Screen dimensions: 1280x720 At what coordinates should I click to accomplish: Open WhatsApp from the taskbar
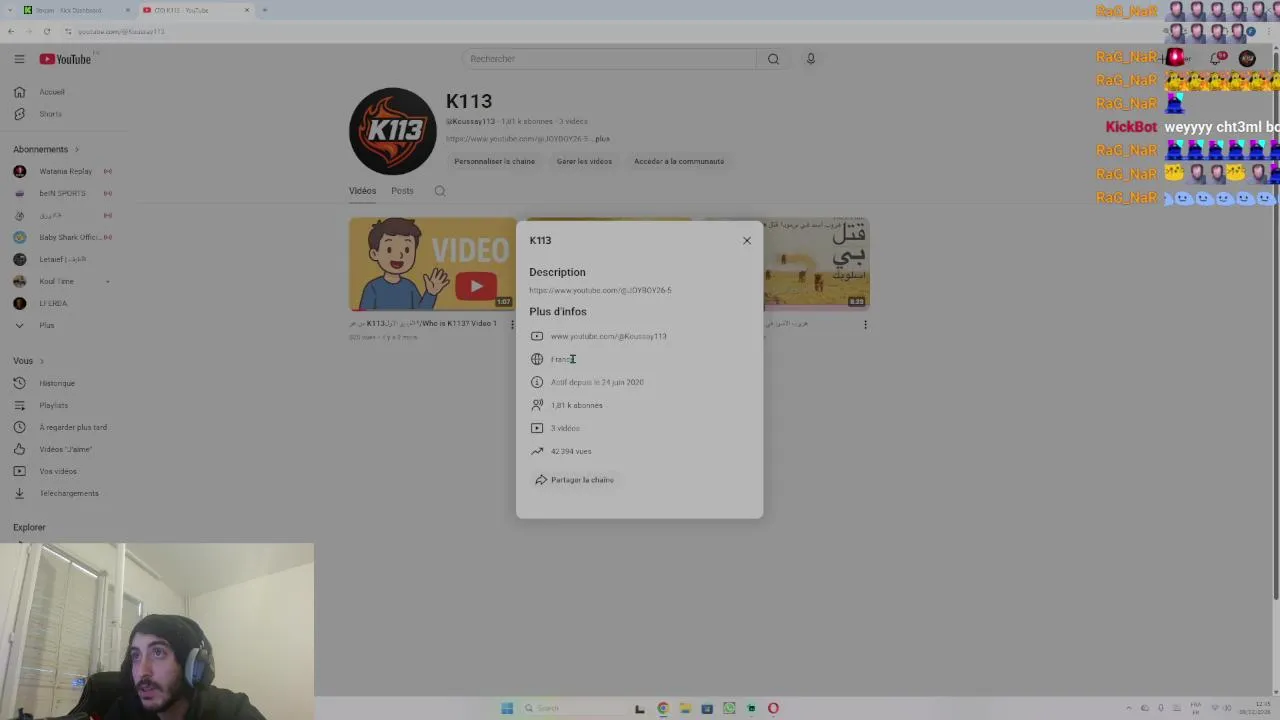729,708
